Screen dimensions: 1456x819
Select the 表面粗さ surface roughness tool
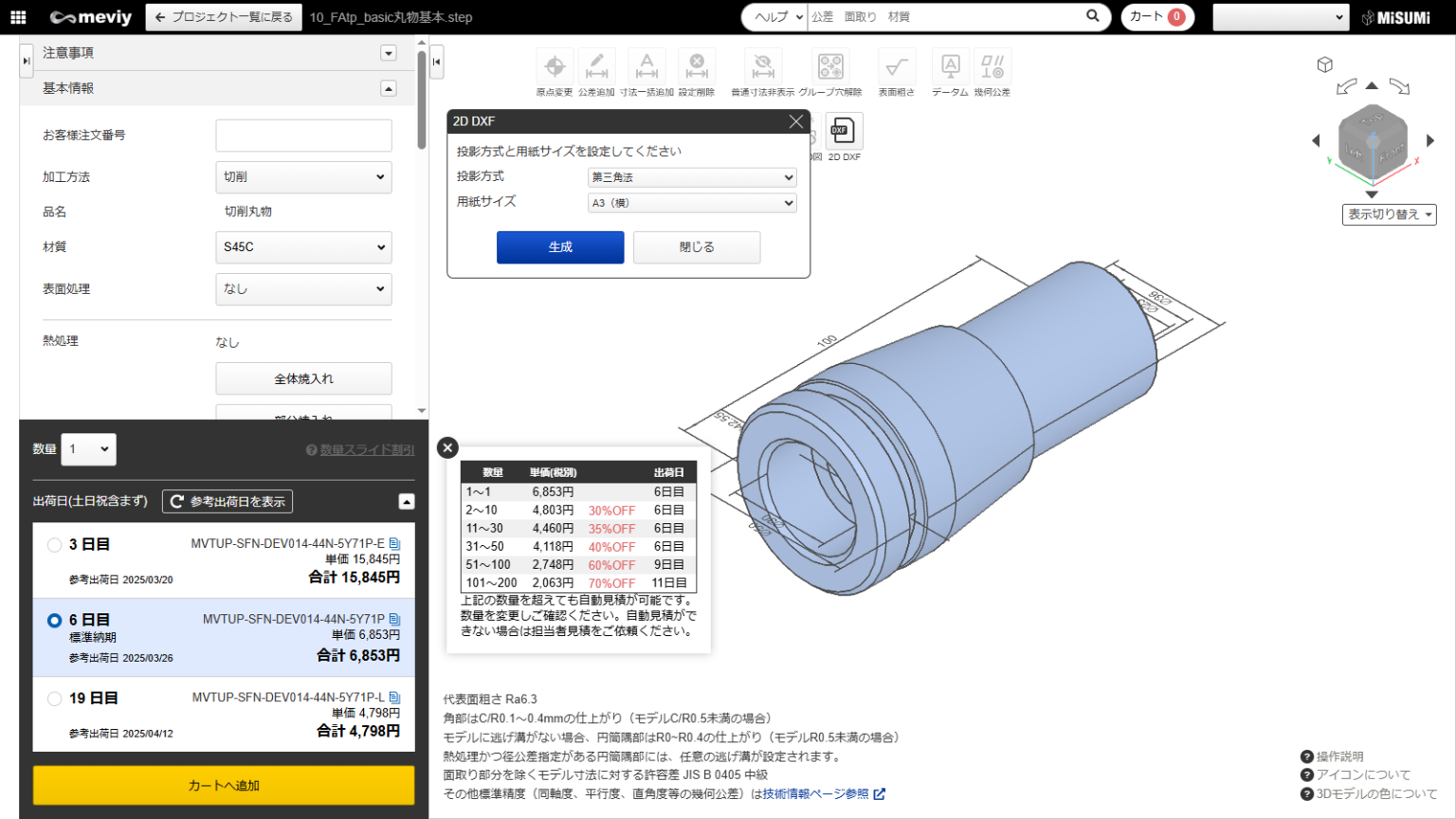(898, 66)
